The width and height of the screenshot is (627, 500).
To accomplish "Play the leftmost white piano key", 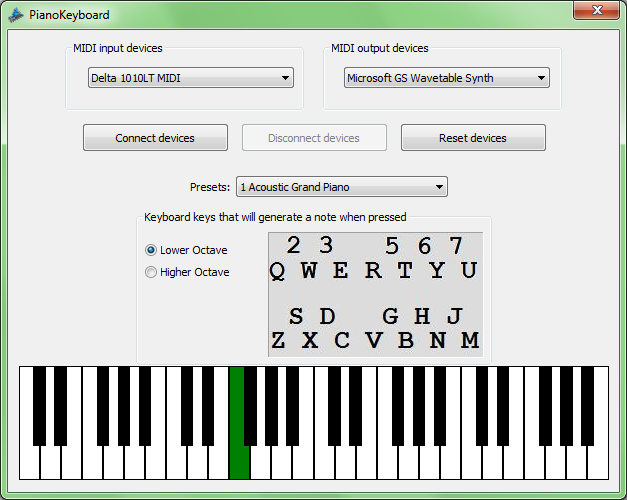I will click(x=29, y=465).
